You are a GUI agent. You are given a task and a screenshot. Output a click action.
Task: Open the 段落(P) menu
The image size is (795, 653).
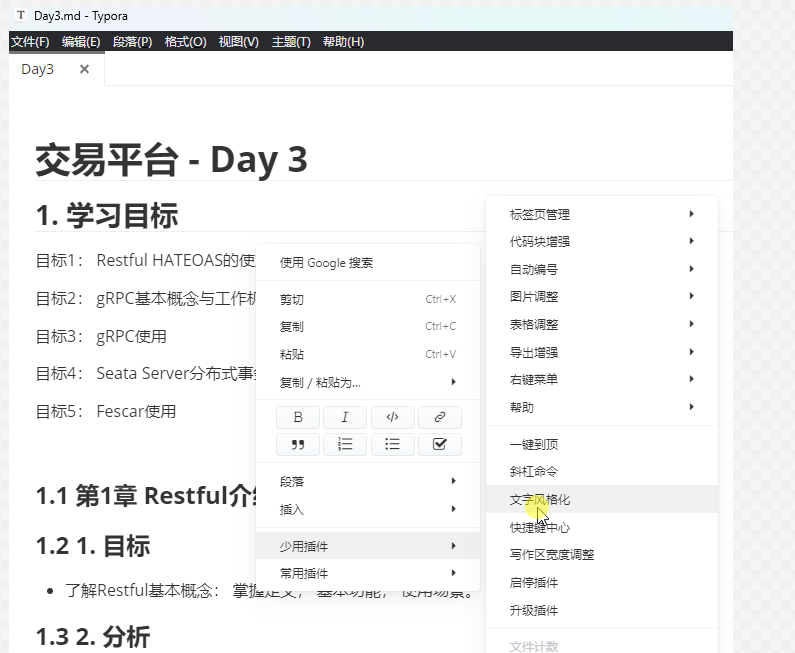click(x=132, y=42)
